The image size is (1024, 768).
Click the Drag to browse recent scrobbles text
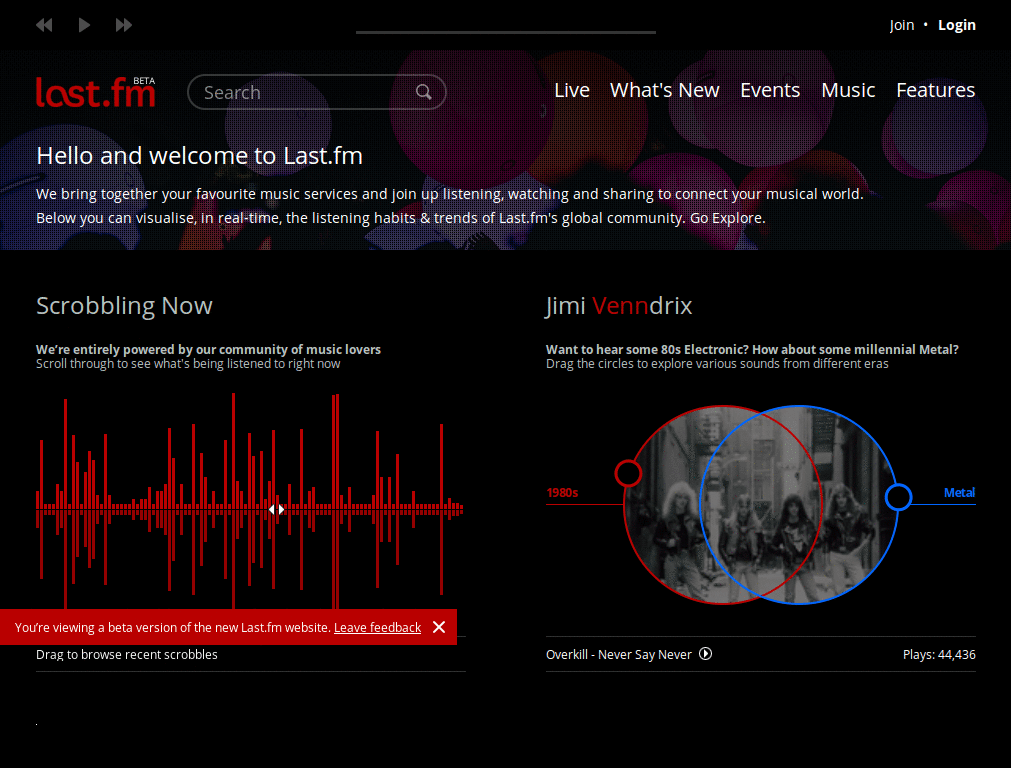pyautogui.click(x=127, y=654)
